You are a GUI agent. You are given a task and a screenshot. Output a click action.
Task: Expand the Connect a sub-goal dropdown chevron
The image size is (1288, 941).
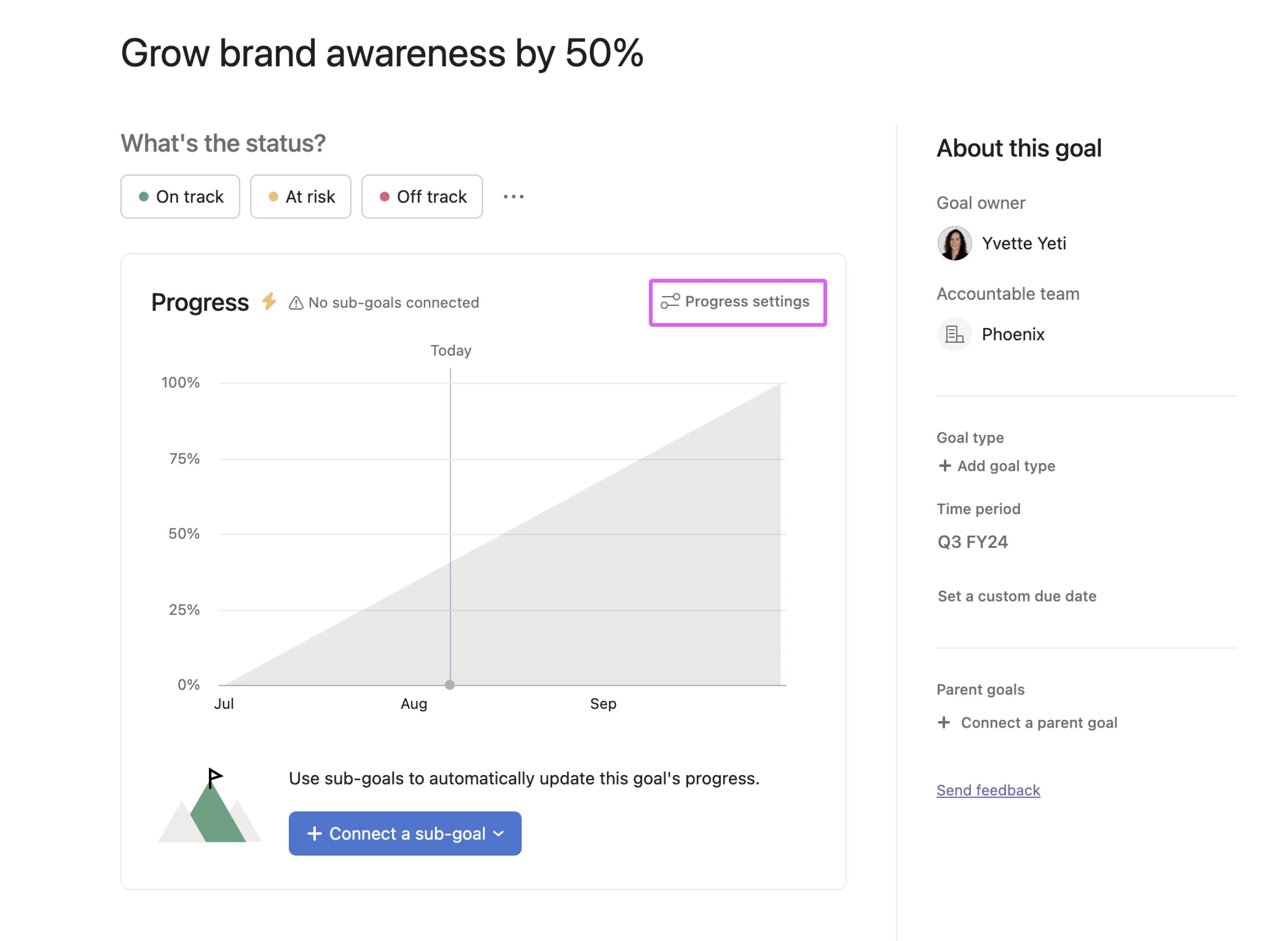[499, 834]
